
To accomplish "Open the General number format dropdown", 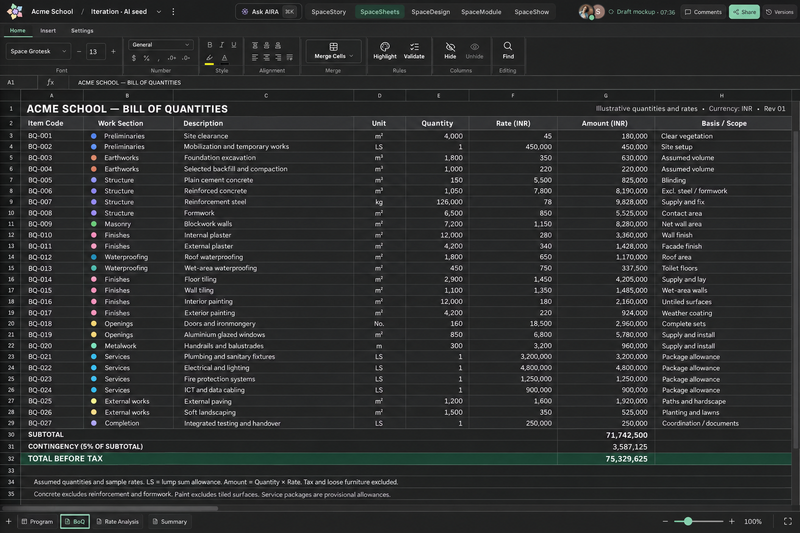I will pos(161,45).
